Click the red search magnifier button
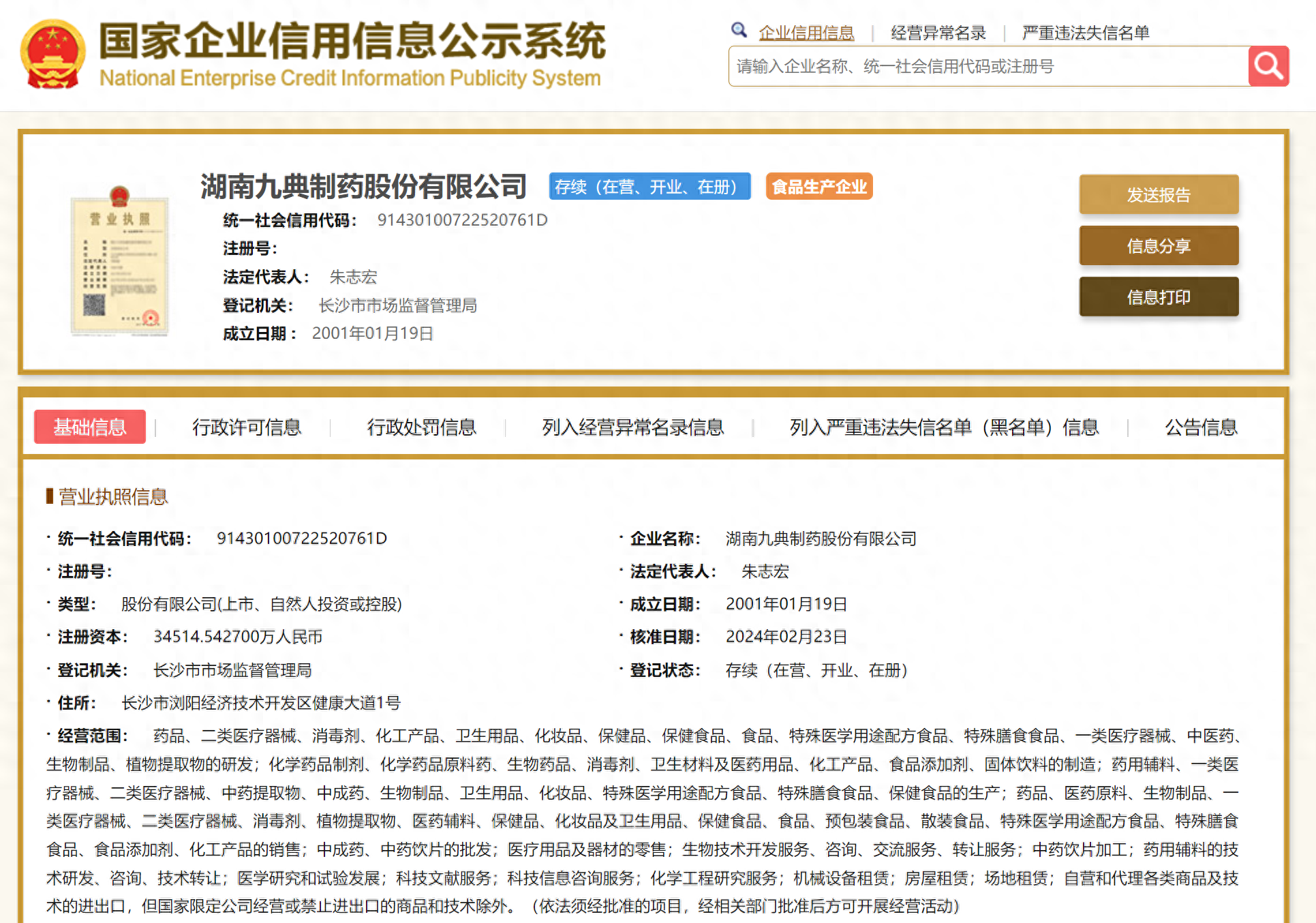1316x923 pixels. coord(1268,66)
